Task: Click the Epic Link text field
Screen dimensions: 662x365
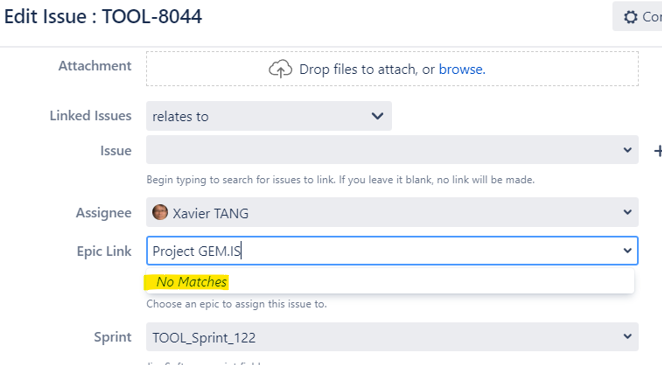Action: point(392,251)
